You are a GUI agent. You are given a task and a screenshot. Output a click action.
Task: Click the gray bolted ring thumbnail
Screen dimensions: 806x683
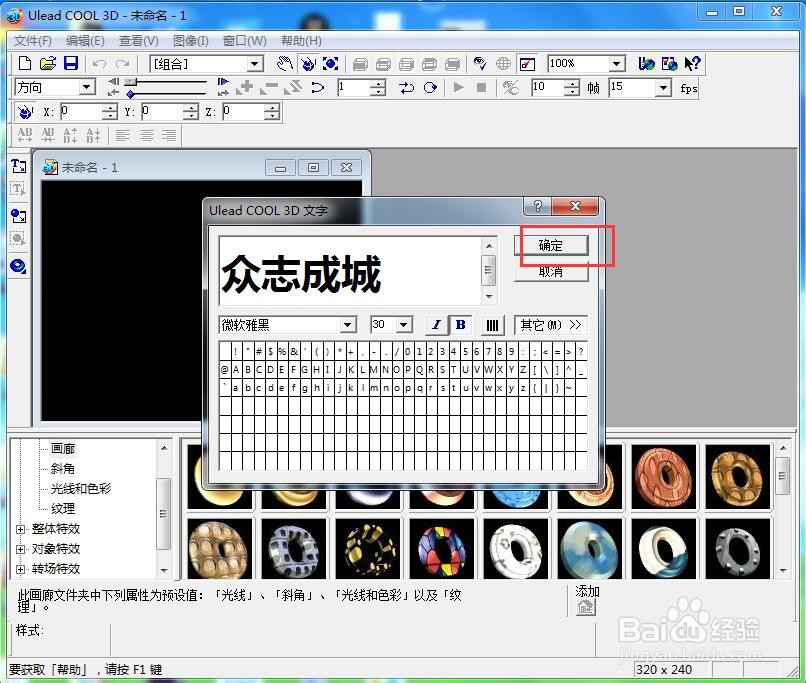tap(738, 549)
